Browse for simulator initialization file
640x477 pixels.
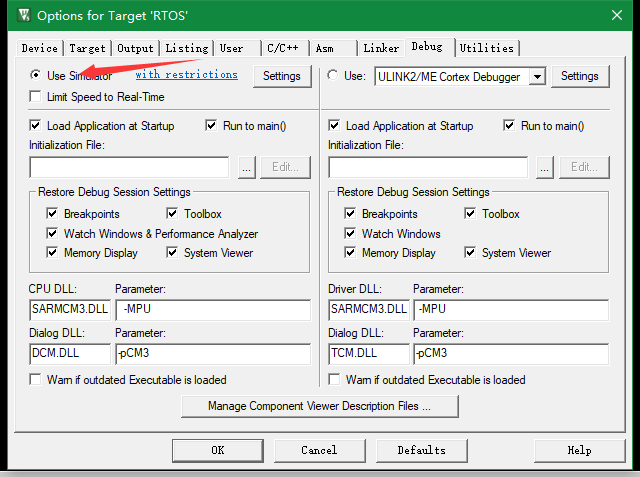point(247,167)
